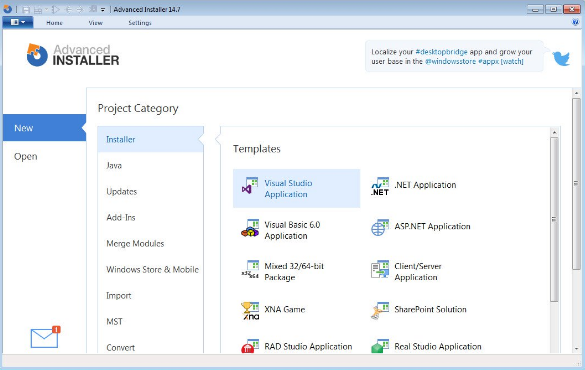Click the outer page scroll down arrow
The height and width of the screenshot is (370, 585).
pos(576,349)
